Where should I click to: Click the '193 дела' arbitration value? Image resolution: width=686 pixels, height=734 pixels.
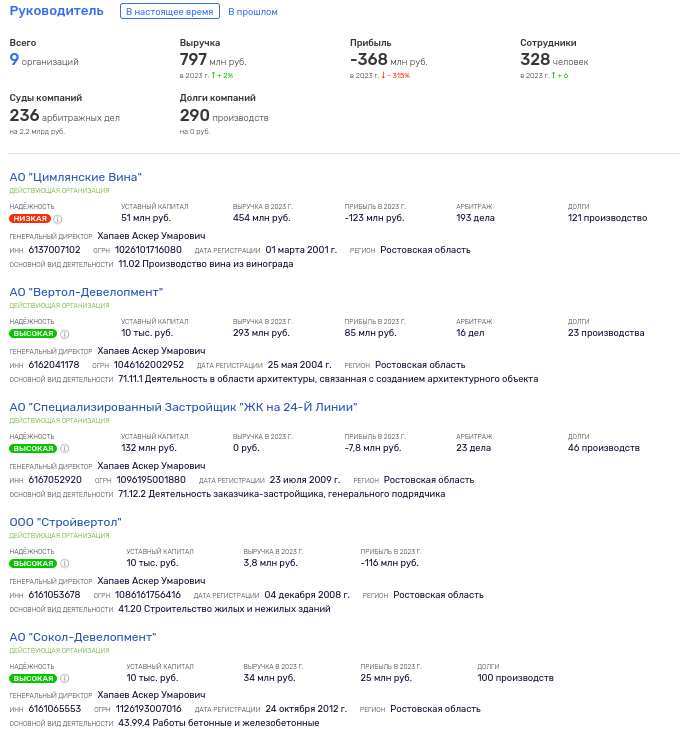click(476, 218)
